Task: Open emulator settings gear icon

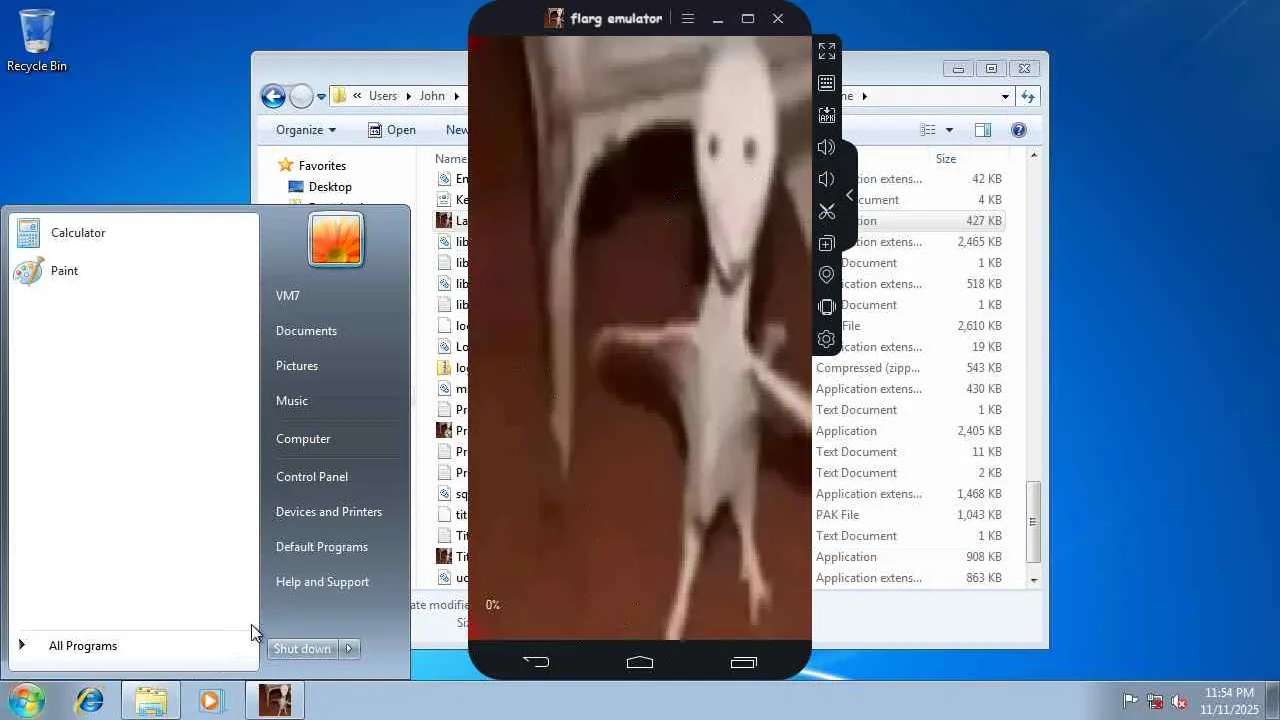Action: coord(826,339)
